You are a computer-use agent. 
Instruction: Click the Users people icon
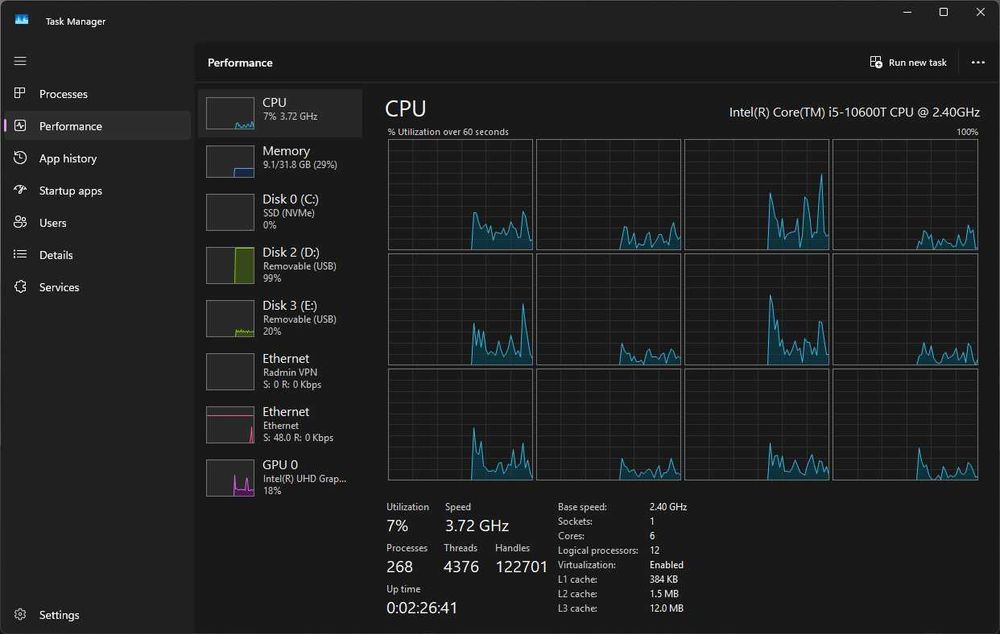click(x=20, y=222)
